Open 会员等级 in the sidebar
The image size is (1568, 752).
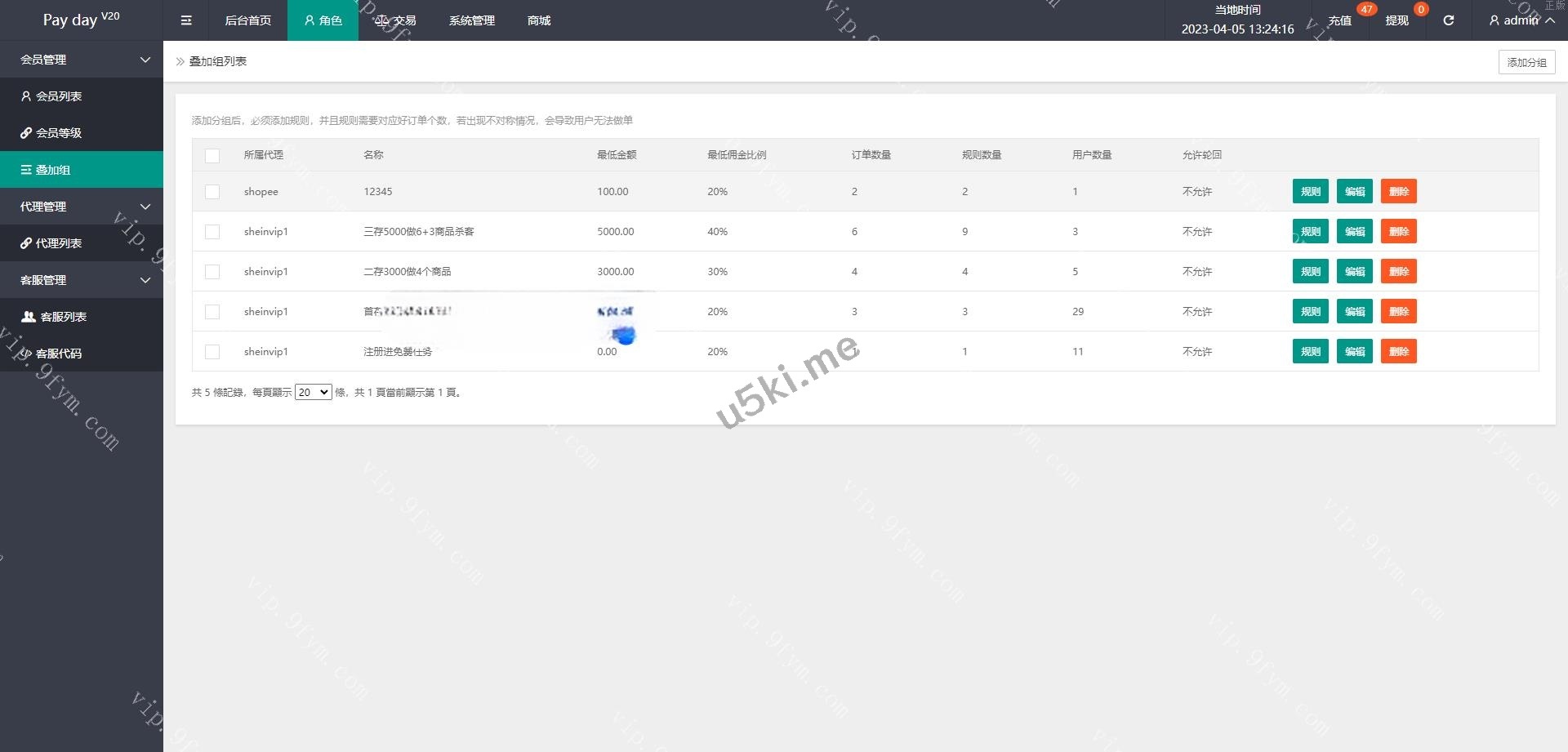59,133
